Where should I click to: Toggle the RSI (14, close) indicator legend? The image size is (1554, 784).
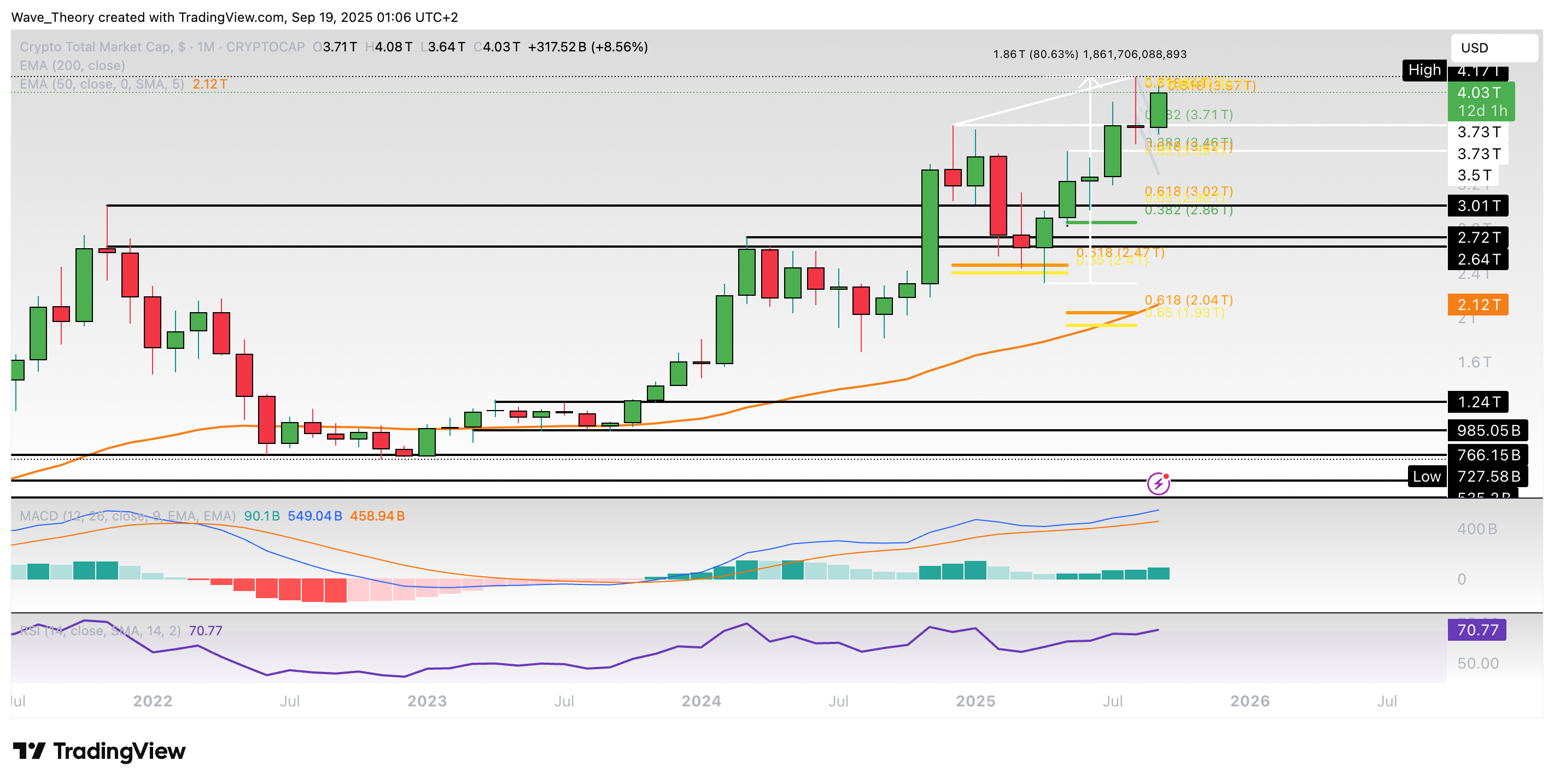tap(100, 630)
